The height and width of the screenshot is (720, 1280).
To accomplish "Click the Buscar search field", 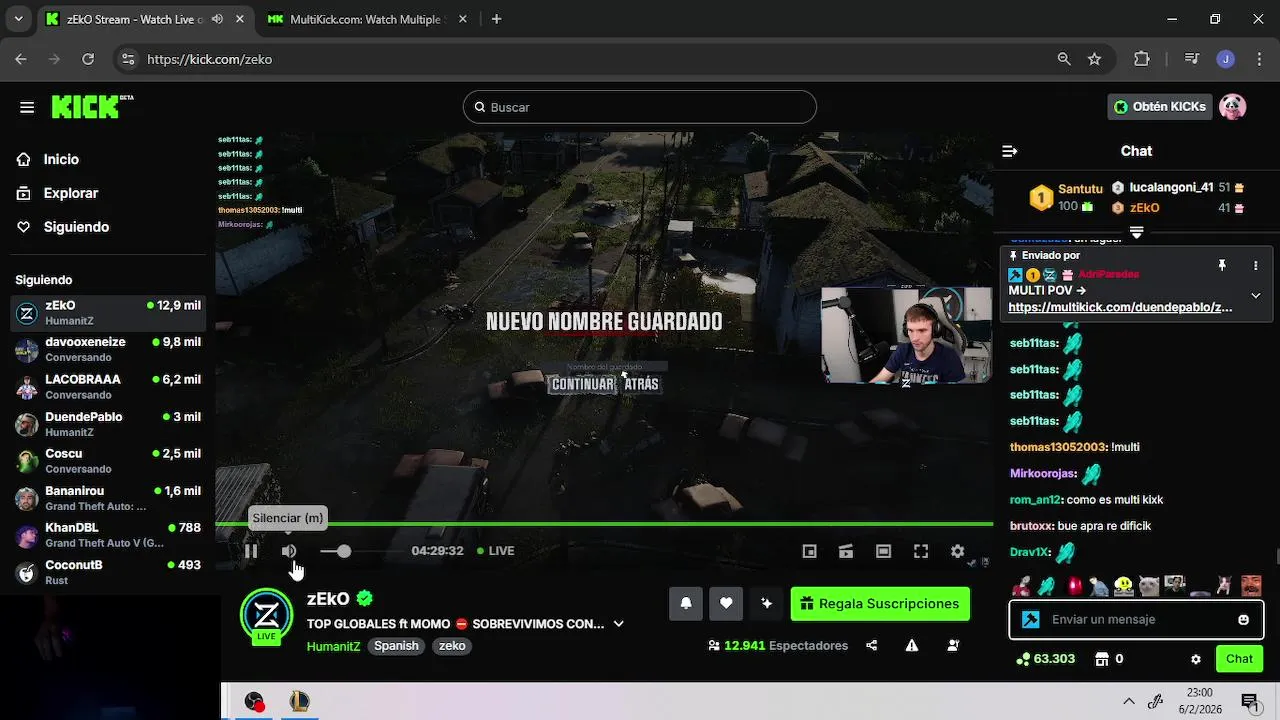I will click(x=640, y=107).
